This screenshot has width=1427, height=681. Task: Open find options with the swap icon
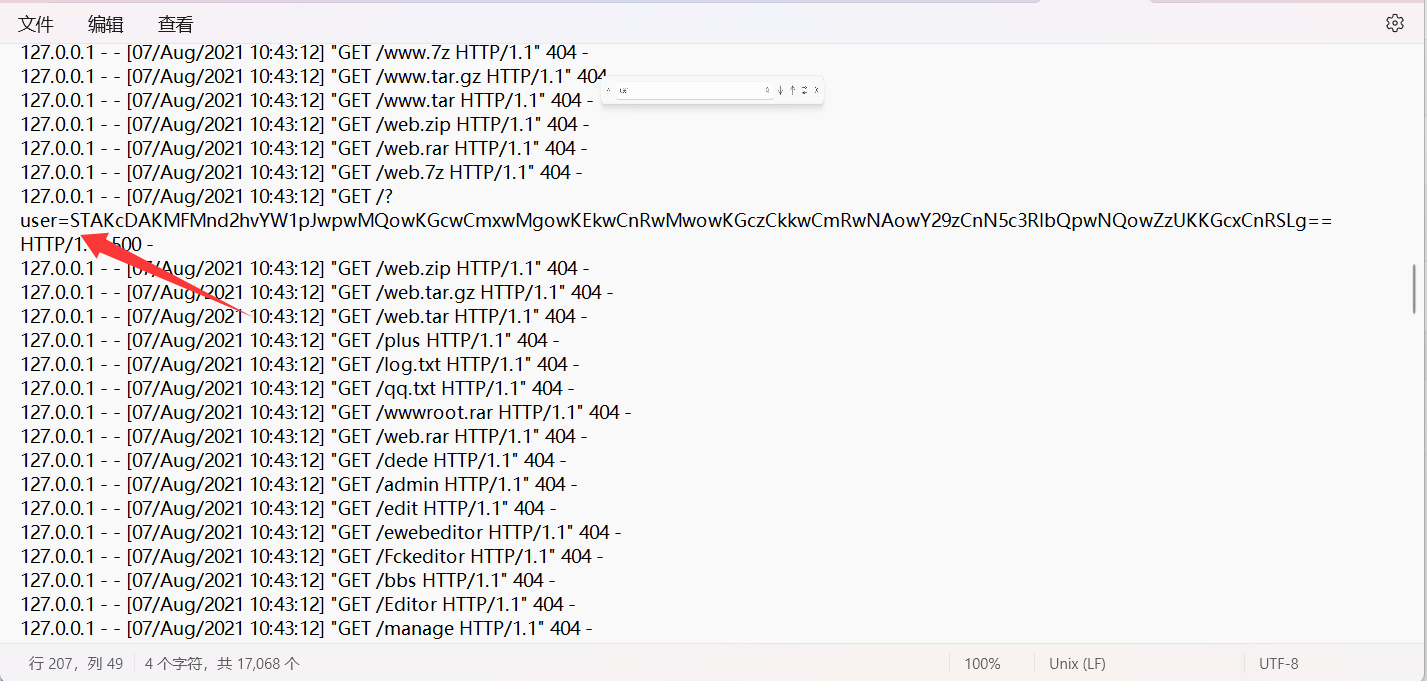tap(804, 90)
